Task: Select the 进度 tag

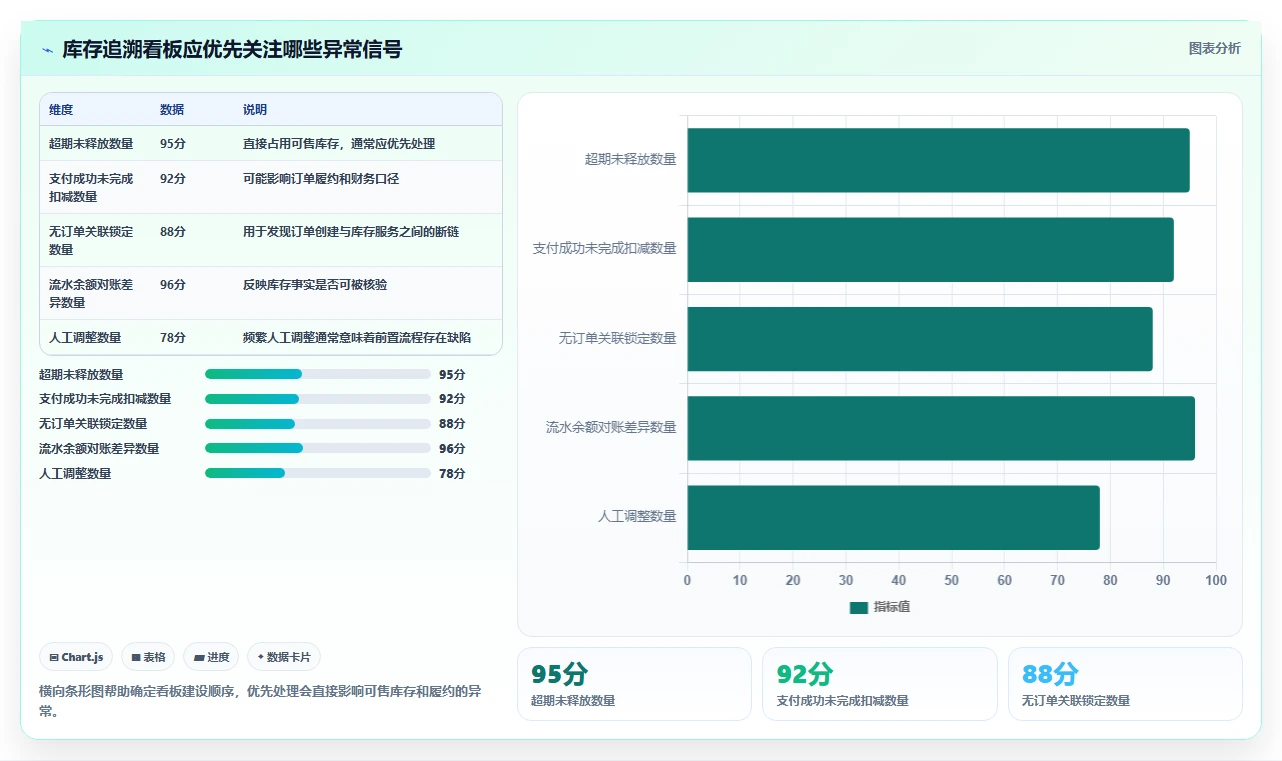Action: click(211, 657)
